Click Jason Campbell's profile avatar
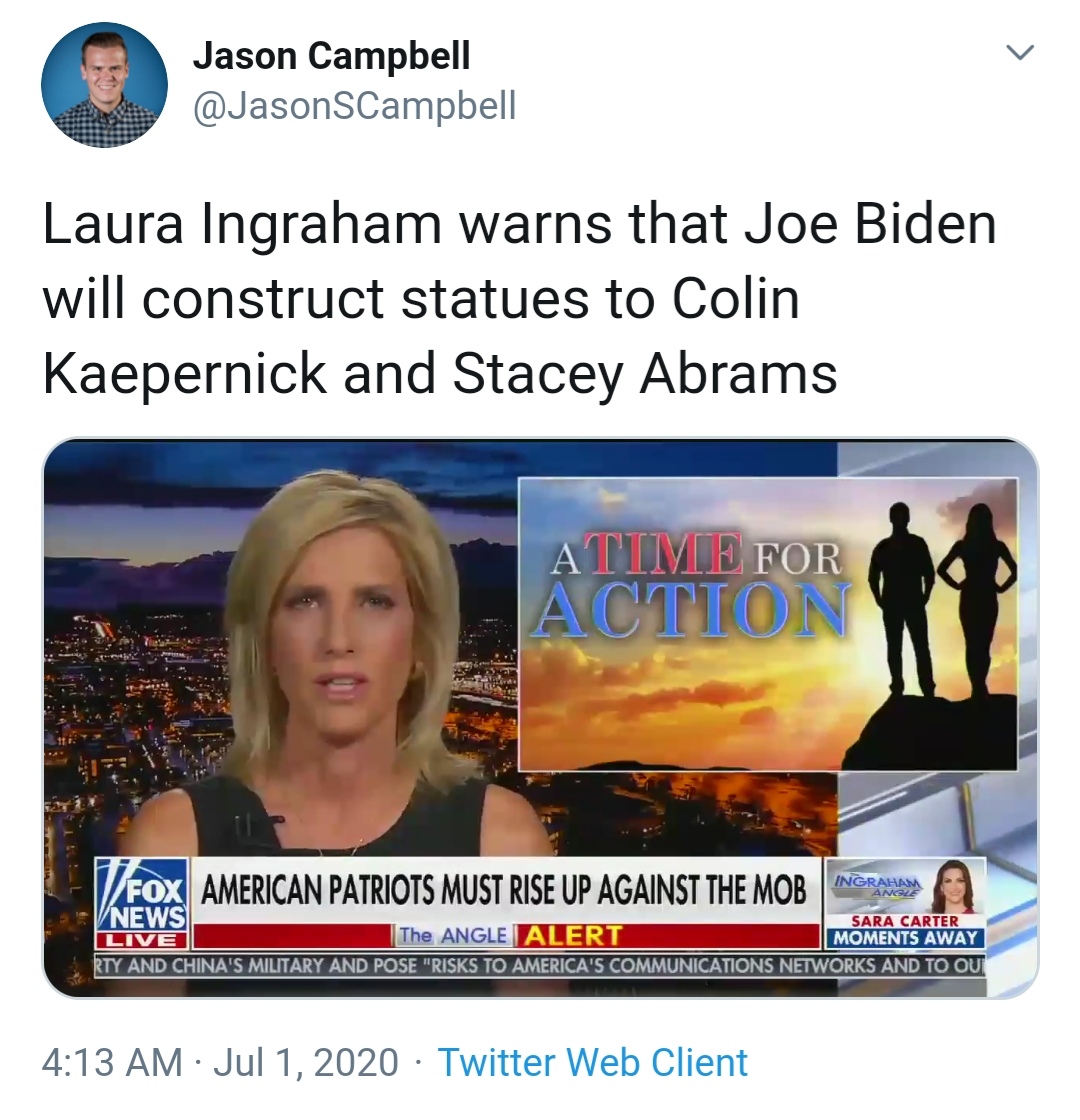Viewport: 1080px width, 1120px height. pyautogui.click(x=104, y=85)
